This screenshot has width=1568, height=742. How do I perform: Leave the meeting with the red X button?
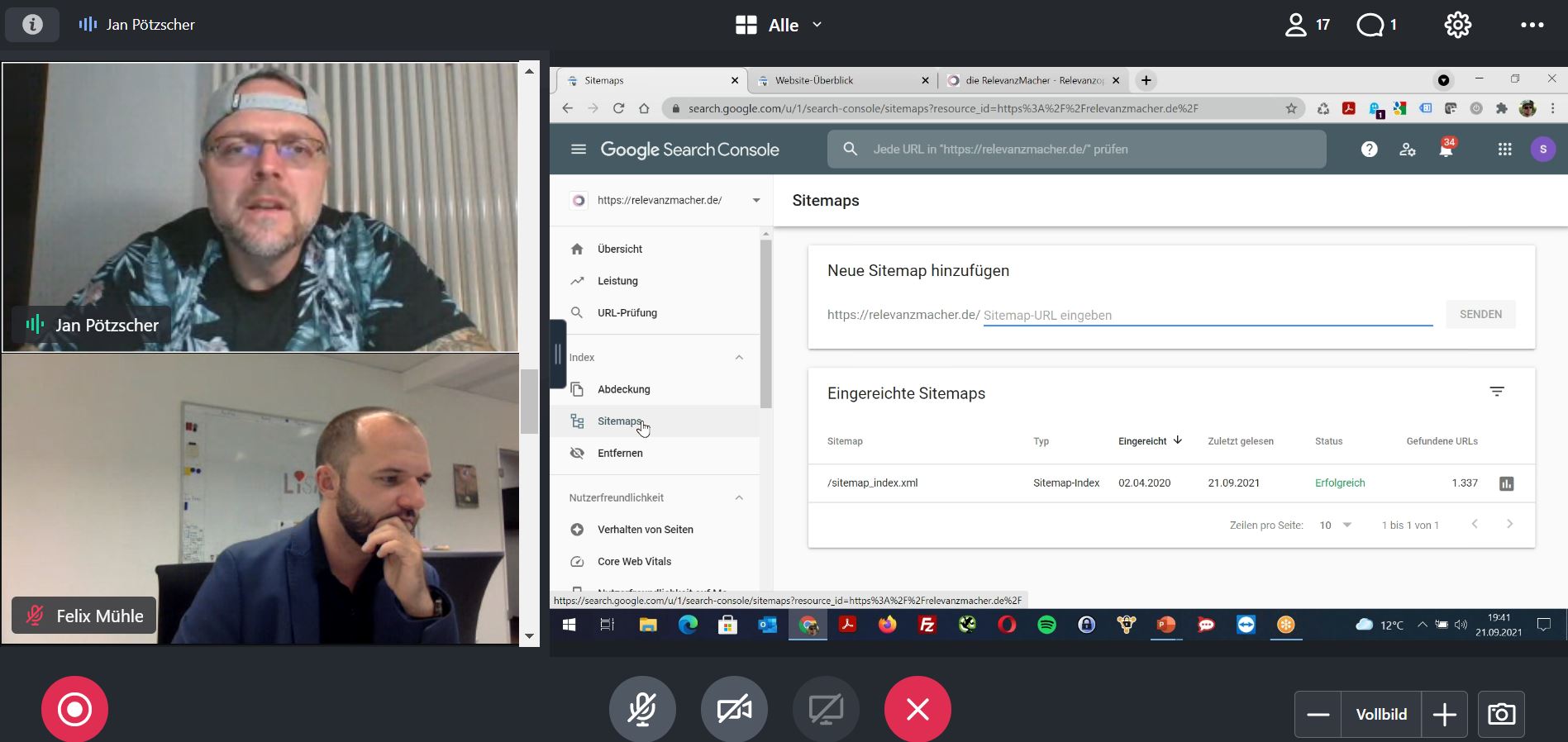(917, 709)
